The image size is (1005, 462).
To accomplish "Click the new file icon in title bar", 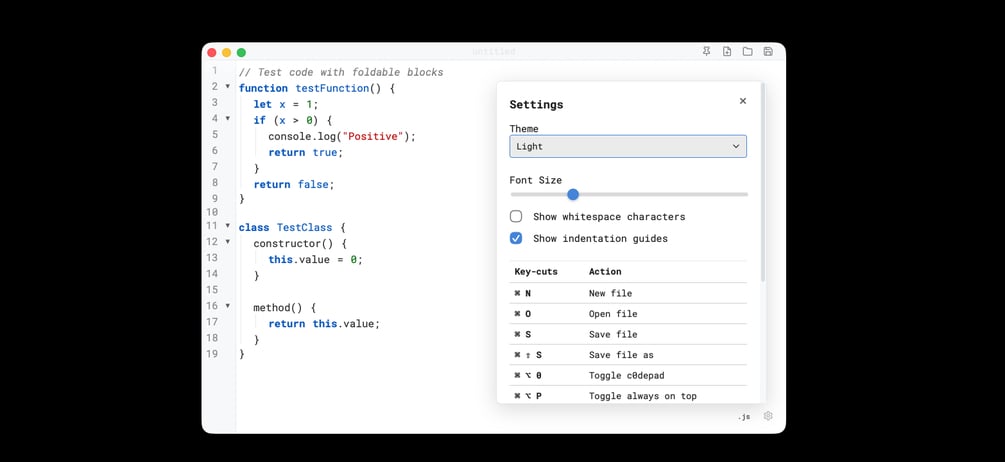I will click(x=727, y=52).
